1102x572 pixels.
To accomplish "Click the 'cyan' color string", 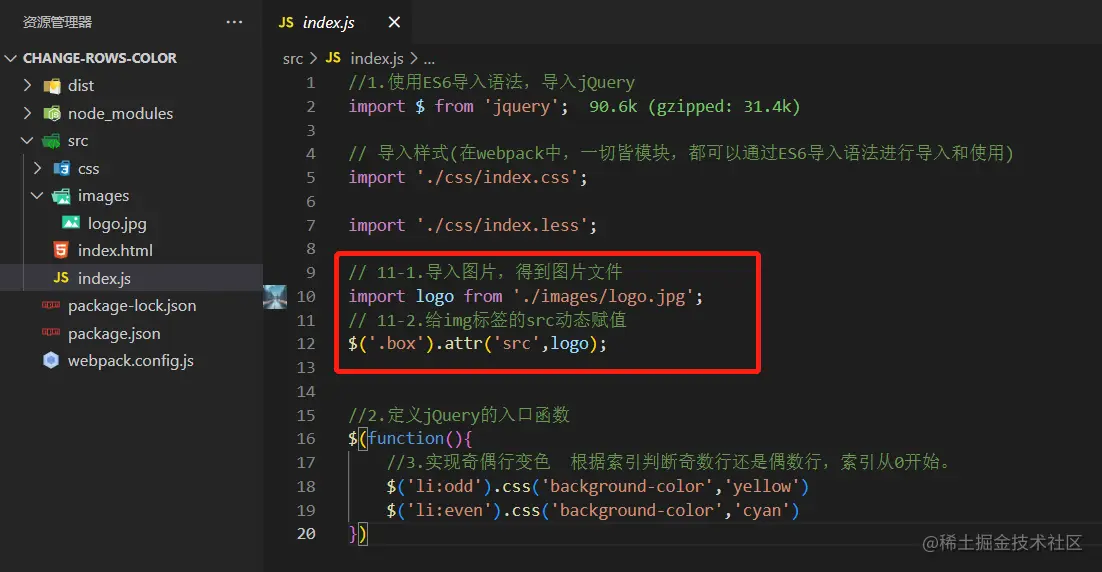I will click(x=762, y=510).
